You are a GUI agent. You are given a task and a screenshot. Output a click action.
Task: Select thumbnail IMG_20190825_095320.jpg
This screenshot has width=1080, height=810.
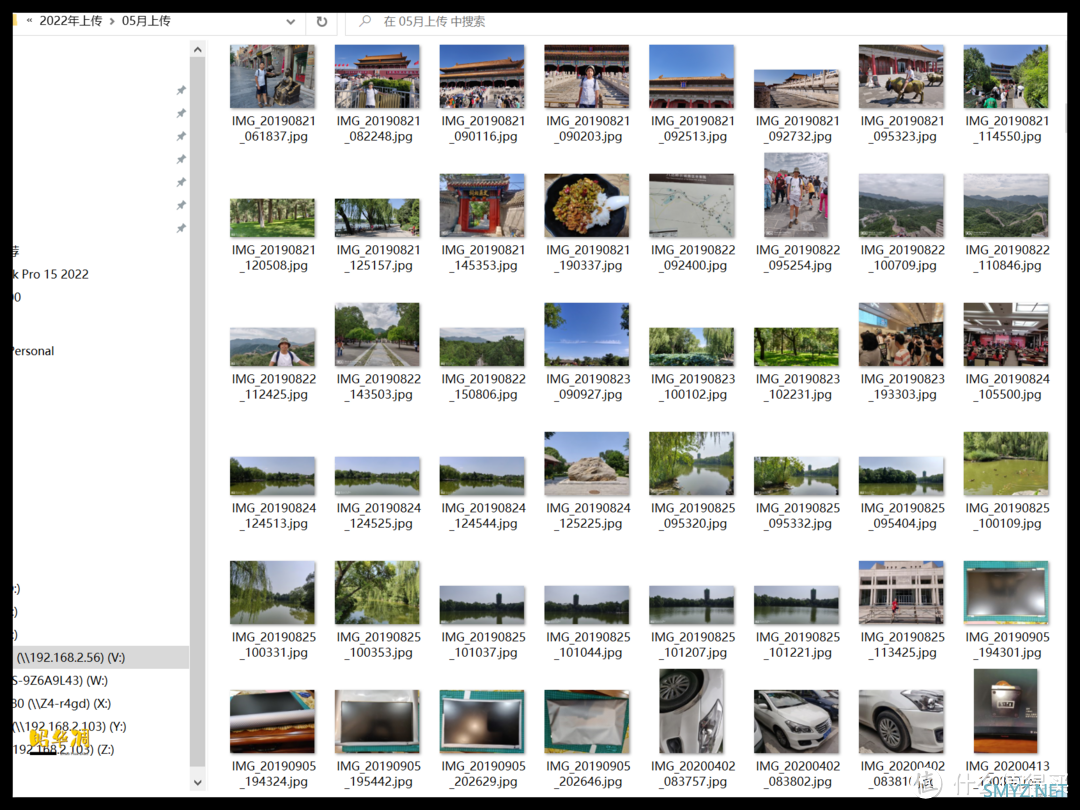[692, 464]
